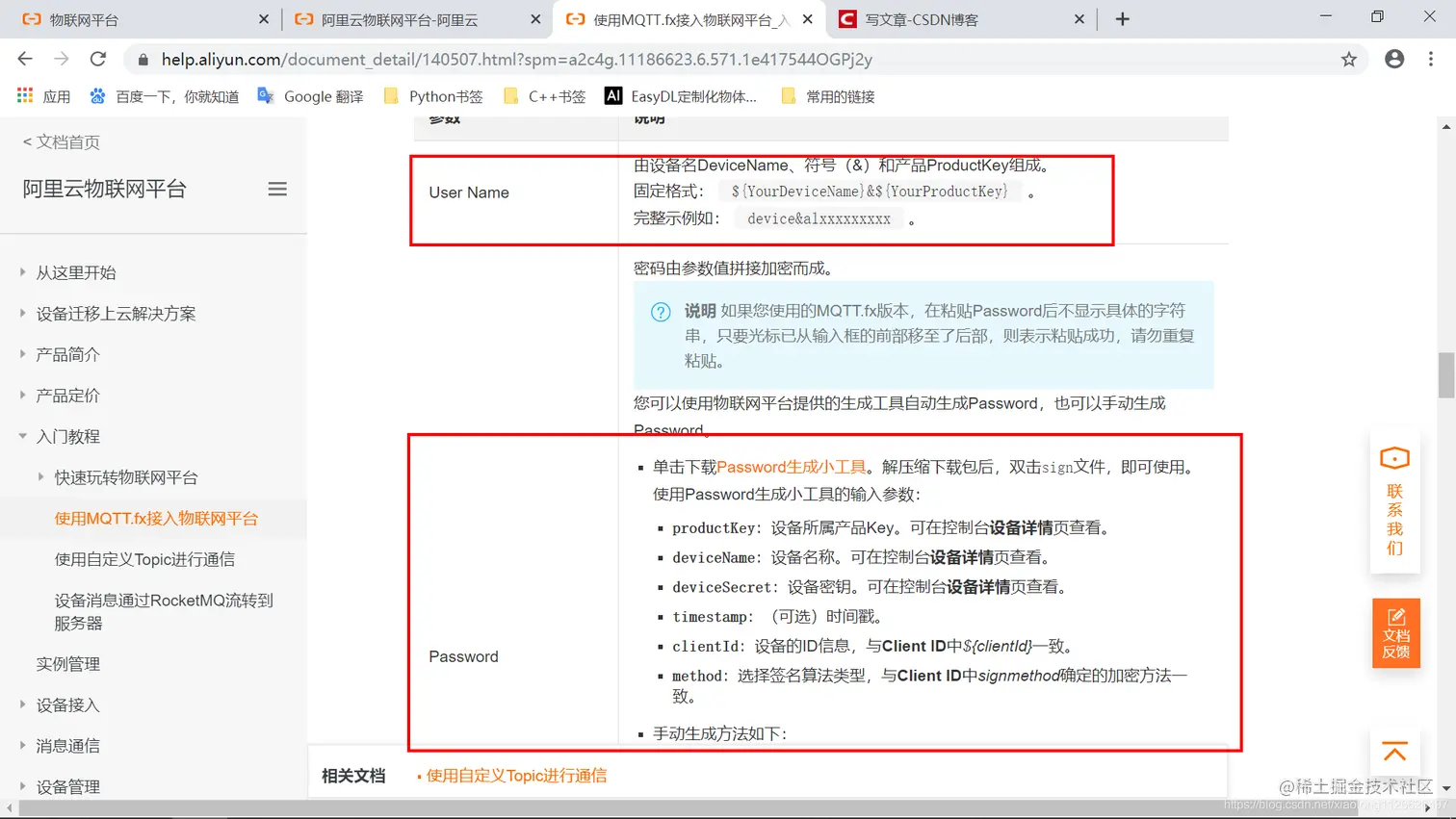Click the vertical page scrollbar thumb
The height and width of the screenshot is (819, 1456).
coord(1446,375)
